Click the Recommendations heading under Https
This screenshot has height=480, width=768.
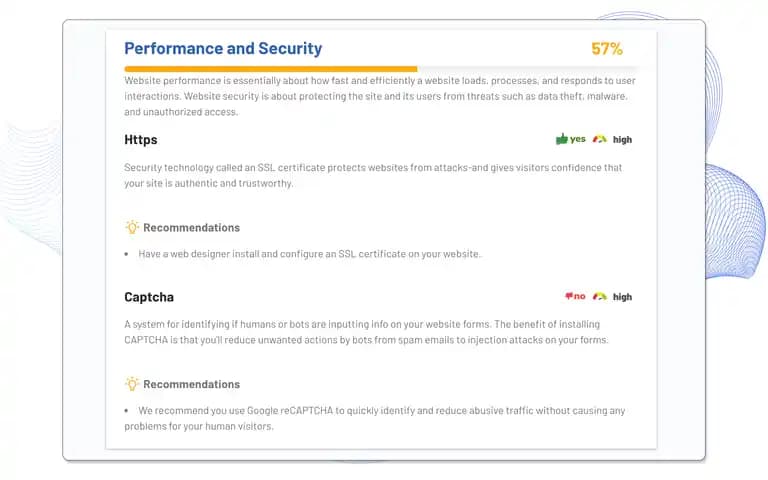[192, 228]
